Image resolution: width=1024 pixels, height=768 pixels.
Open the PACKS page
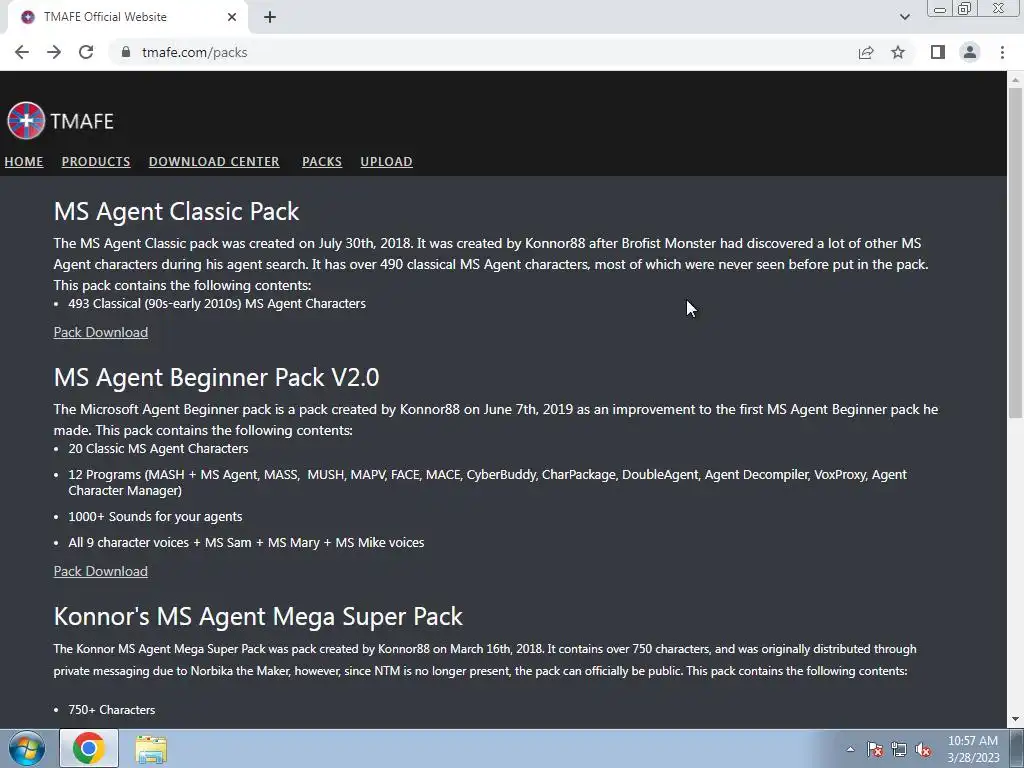pyautogui.click(x=322, y=161)
